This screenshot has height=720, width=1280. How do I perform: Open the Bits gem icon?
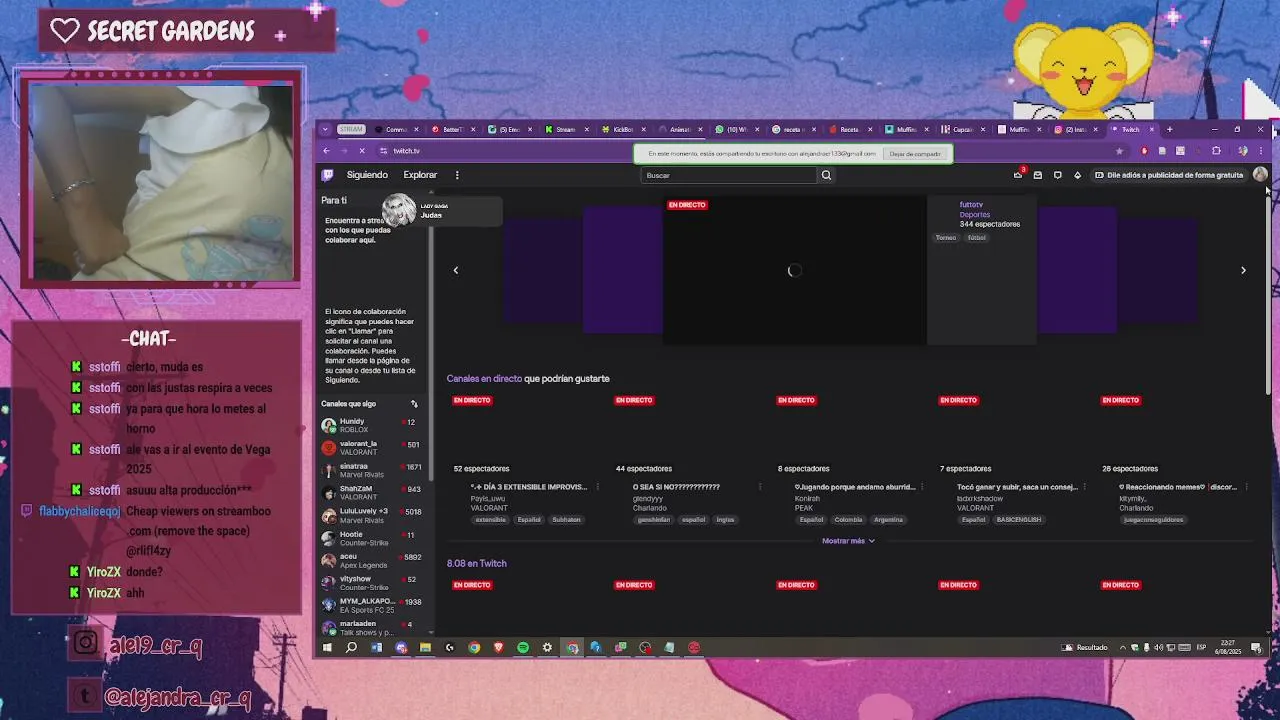[1077, 175]
